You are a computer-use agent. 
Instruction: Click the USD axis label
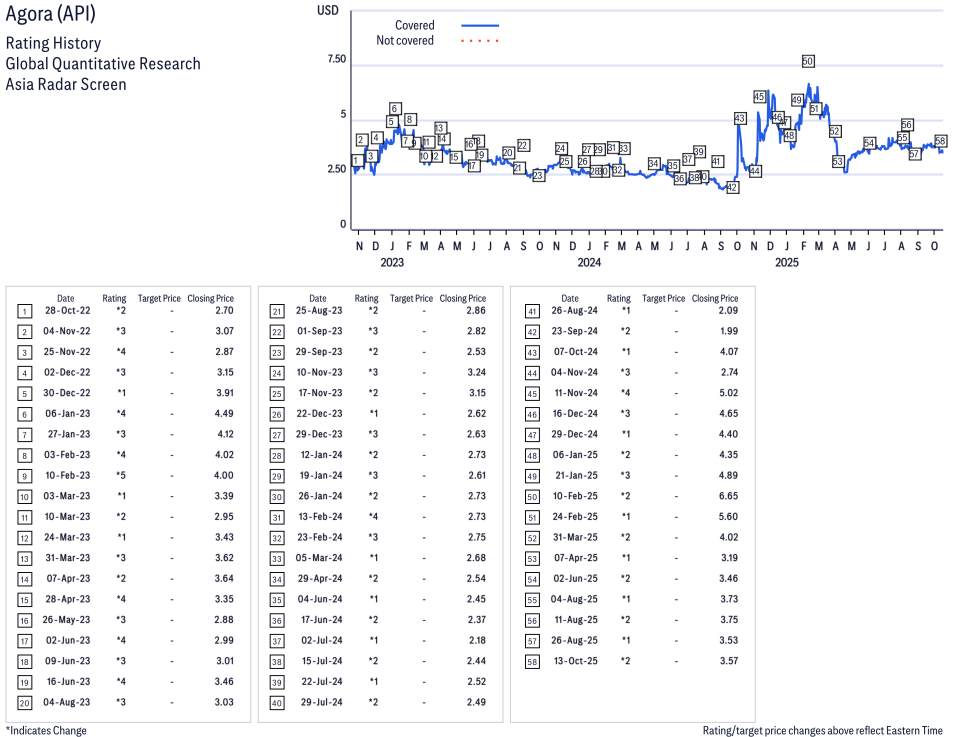[x=327, y=10]
